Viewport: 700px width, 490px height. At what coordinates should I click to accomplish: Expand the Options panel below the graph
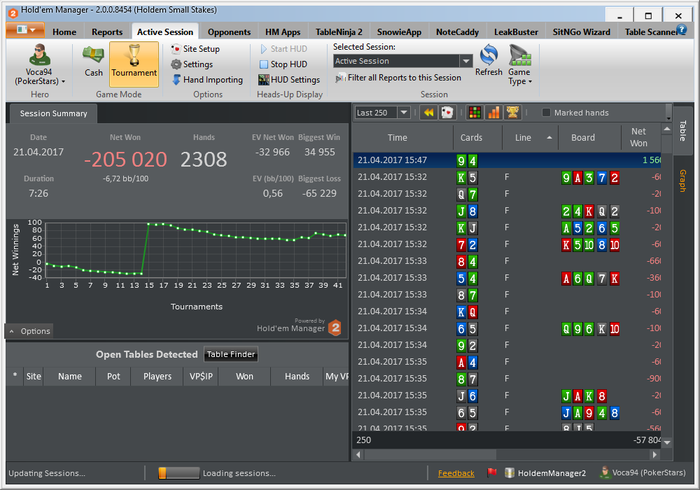pyautogui.click(x=29, y=331)
